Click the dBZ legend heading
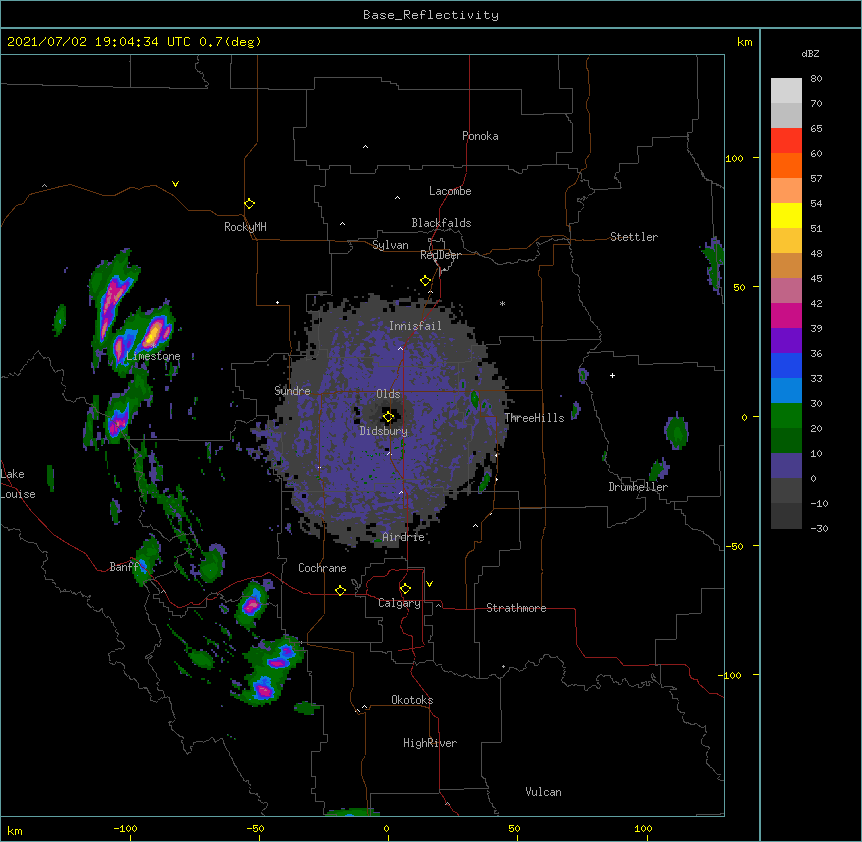Viewport: 862px width, 842px height. (810, 53)
